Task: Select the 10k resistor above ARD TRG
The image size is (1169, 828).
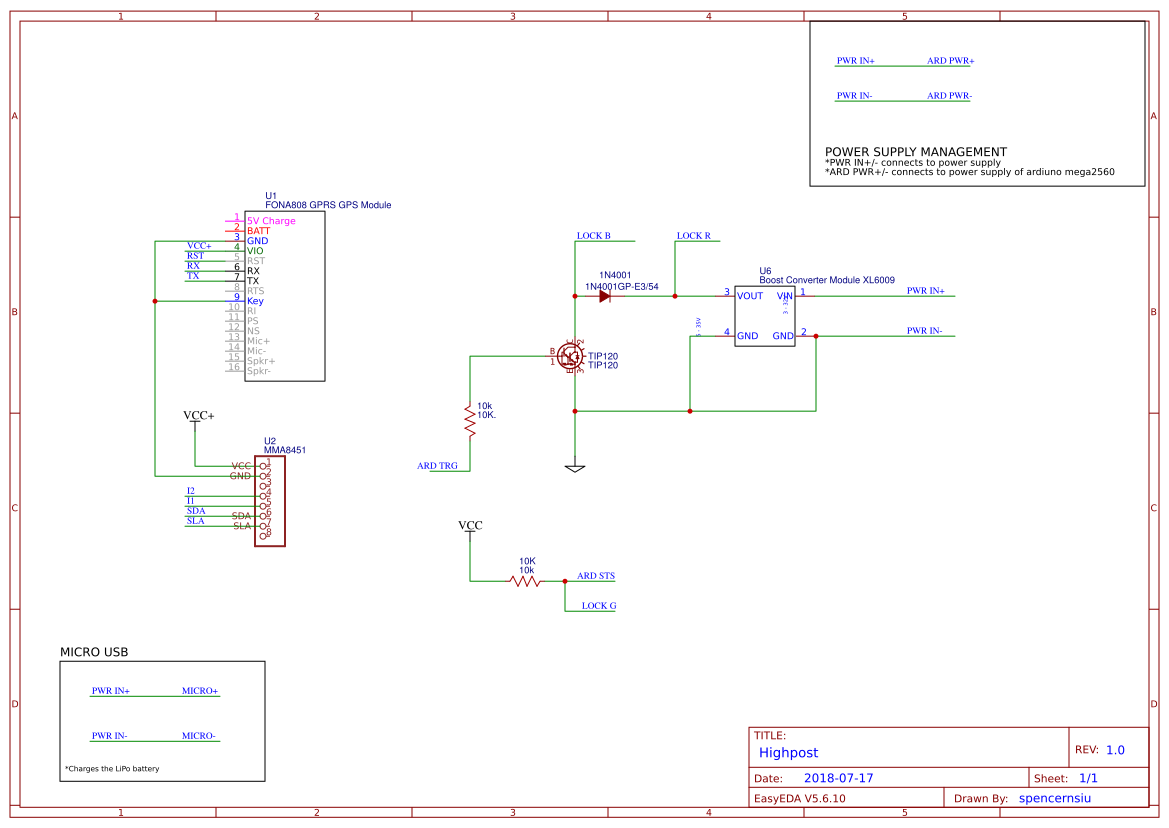Action: tap(468, 419)
